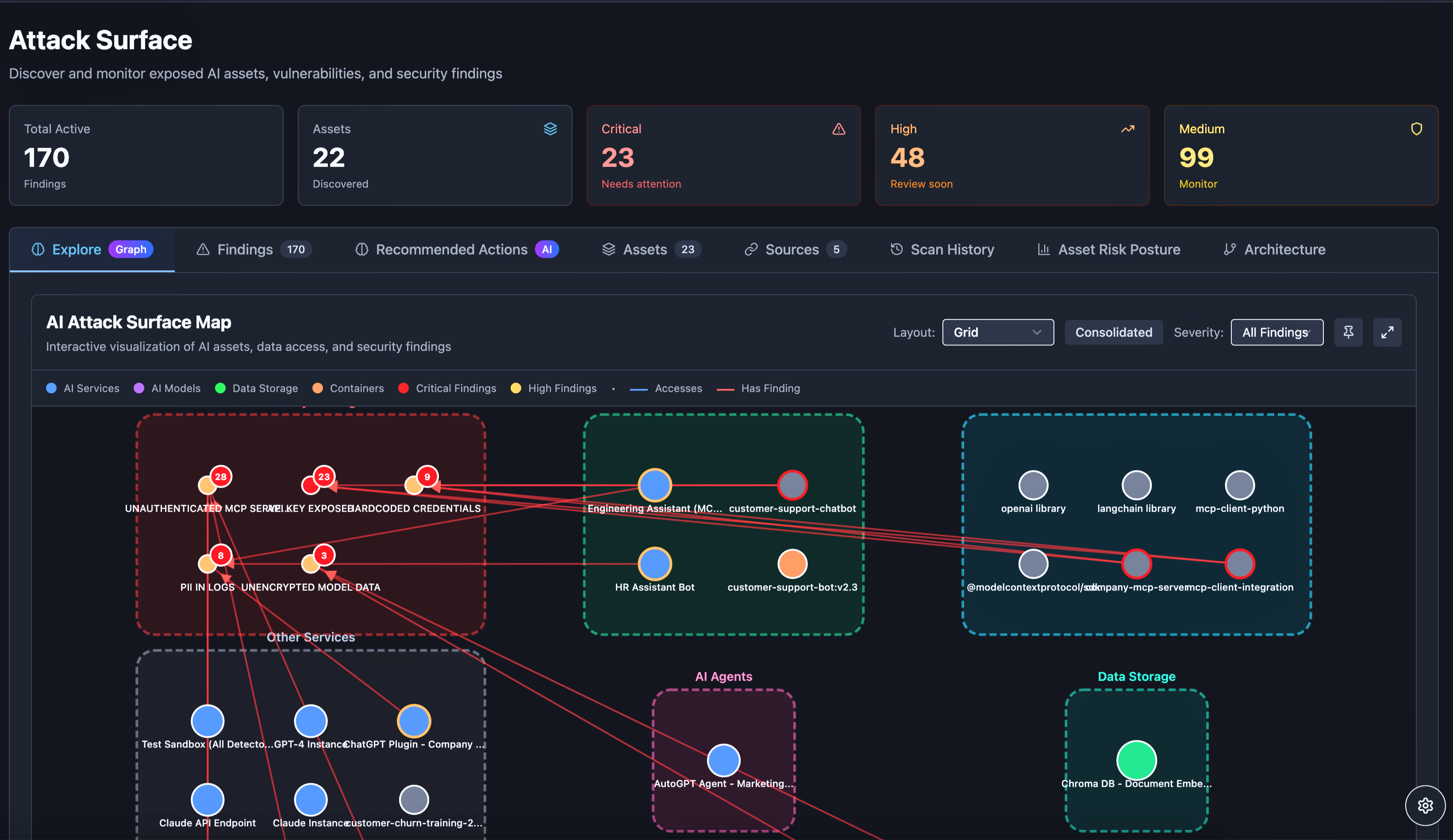The image size is (1453, 840).
Task: Open the Severity All Findings dropdown
Action: [x=1276, y=332]
